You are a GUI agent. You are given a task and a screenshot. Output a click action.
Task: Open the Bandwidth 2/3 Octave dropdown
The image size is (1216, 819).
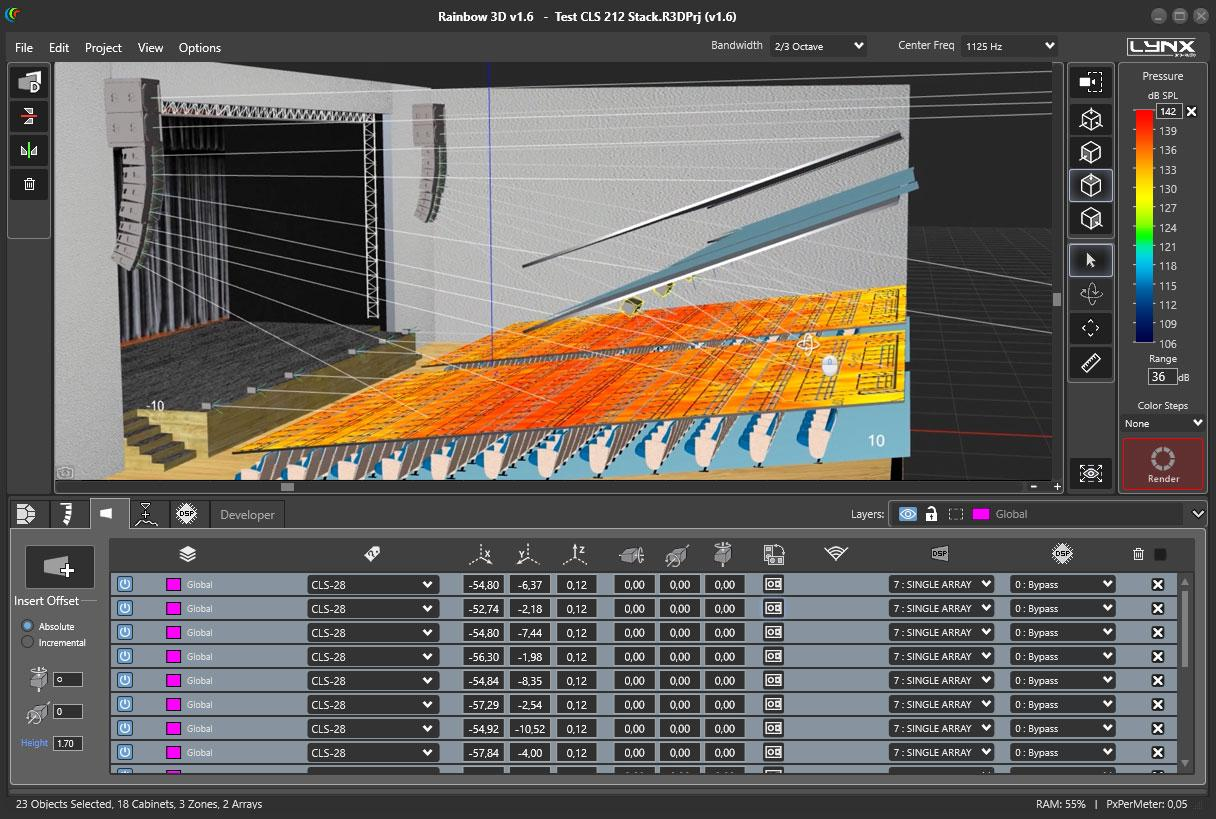click(x=818, y=46)
